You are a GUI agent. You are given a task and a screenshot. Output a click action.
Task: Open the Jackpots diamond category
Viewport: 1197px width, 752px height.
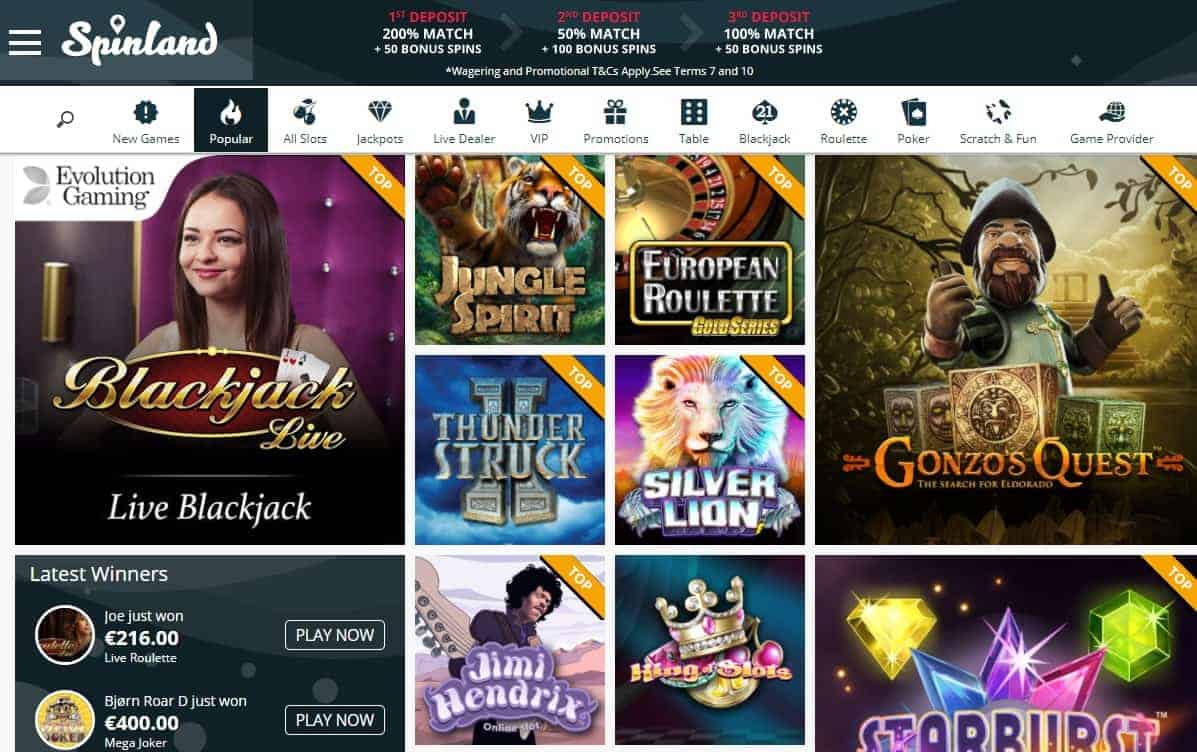tap(379, 121)
